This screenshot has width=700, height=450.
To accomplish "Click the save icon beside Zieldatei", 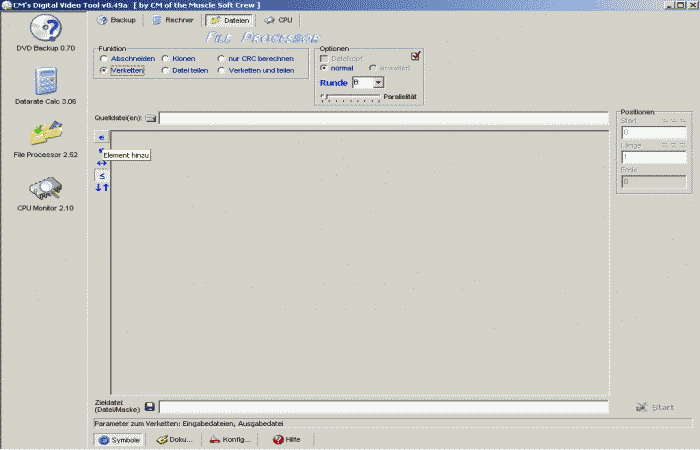I will click(149, 407).
